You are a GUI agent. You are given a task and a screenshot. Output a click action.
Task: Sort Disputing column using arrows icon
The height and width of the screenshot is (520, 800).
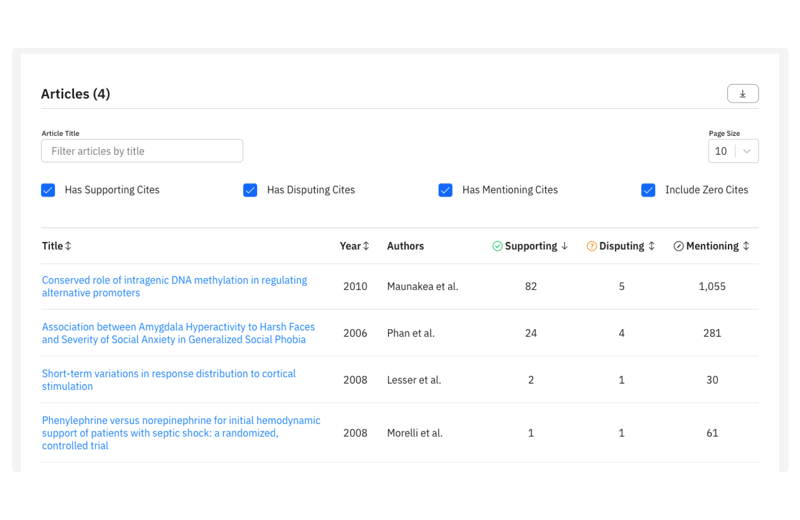click(651, 246)
